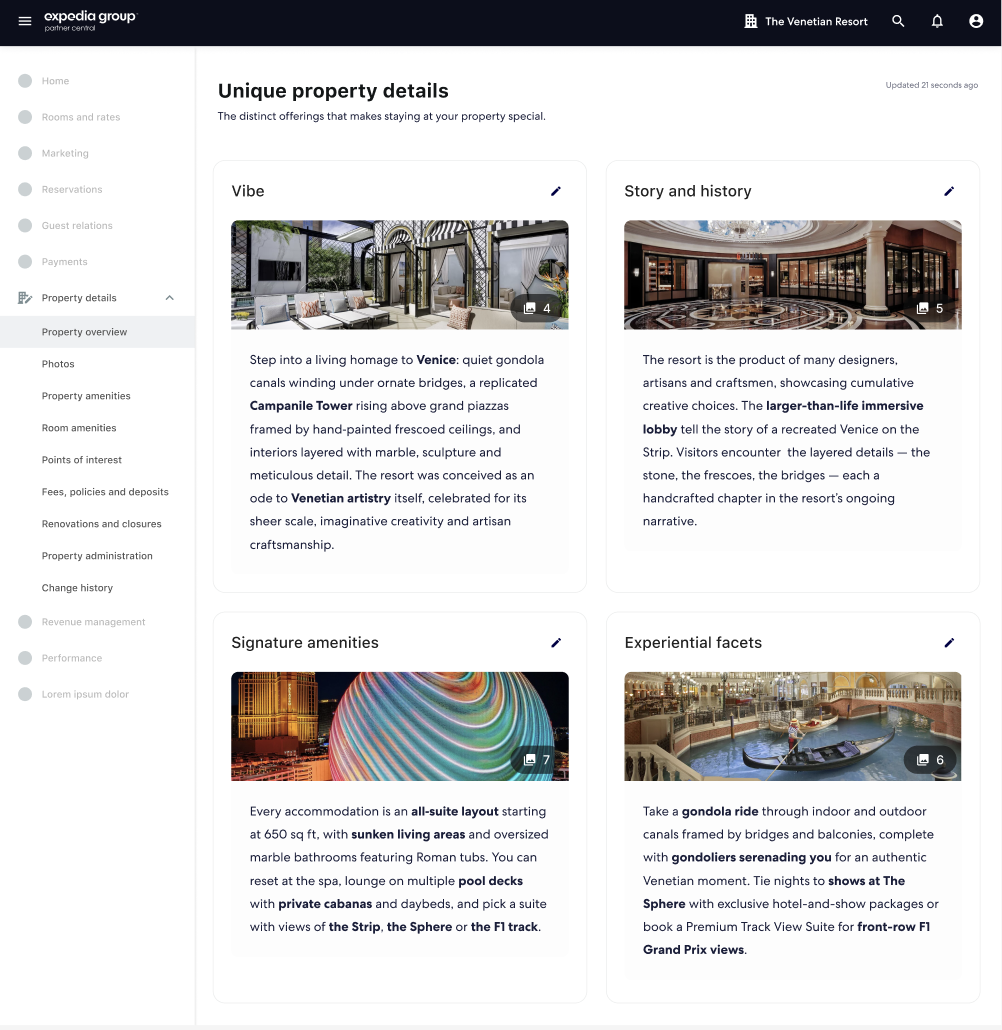Click the Property details section label

pos(79,298)
